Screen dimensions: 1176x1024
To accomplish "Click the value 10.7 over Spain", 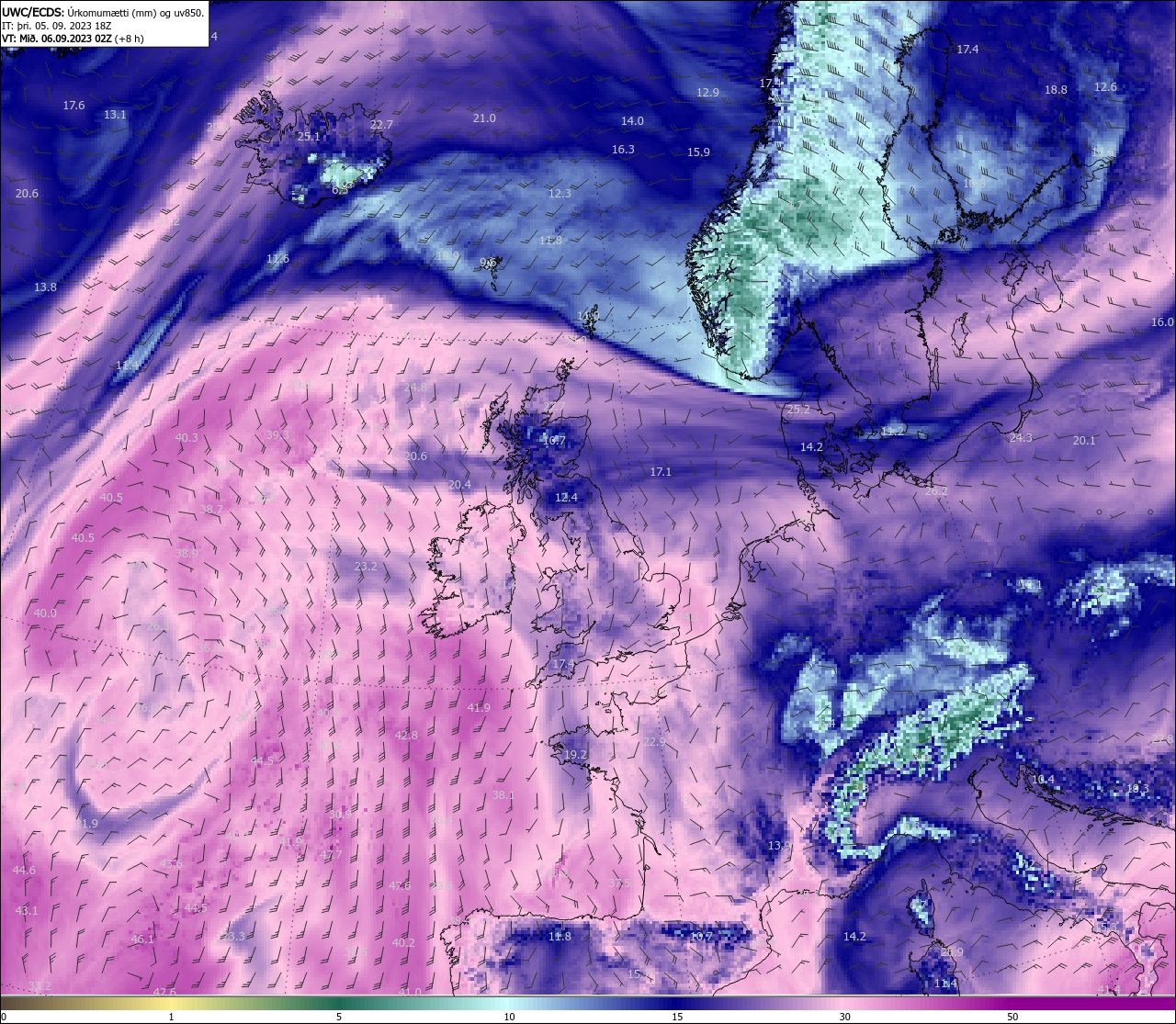I will click(701, 937).
